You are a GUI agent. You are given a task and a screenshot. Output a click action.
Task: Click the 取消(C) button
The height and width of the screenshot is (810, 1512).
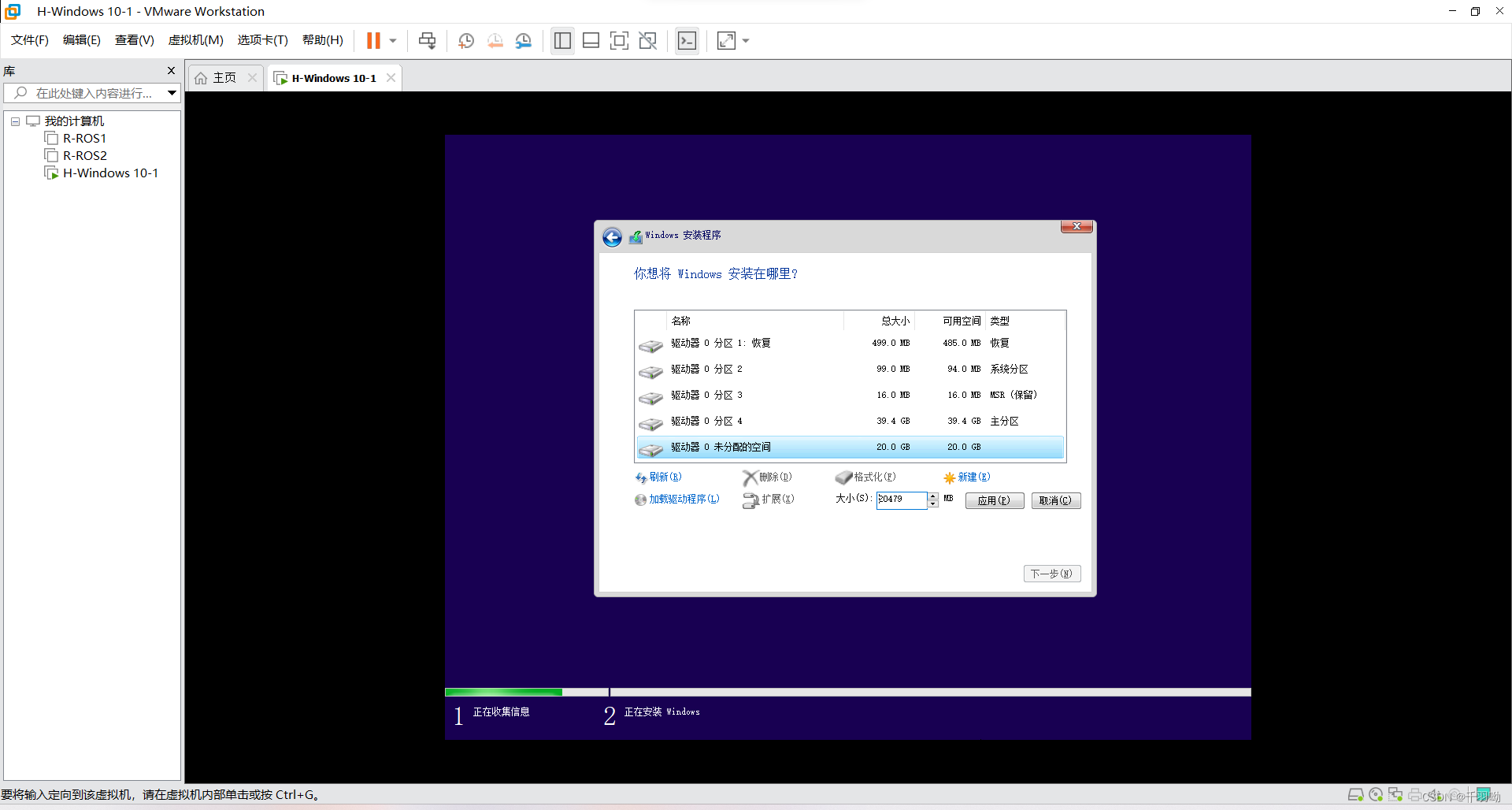pyautogui.click(x=1055, y=500)
